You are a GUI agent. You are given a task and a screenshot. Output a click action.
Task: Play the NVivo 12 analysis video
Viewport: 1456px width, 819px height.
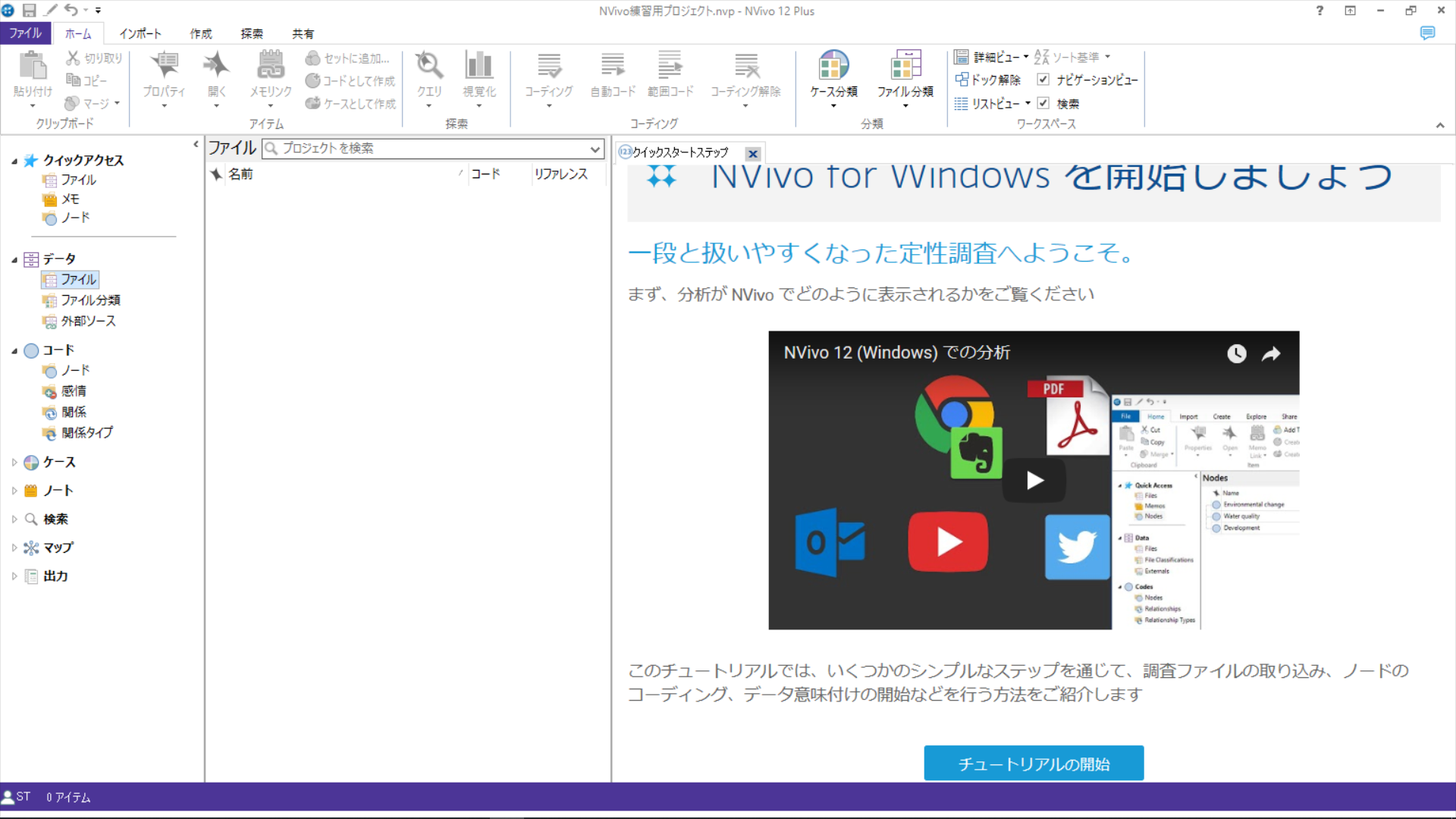[x=1034, y=480]
